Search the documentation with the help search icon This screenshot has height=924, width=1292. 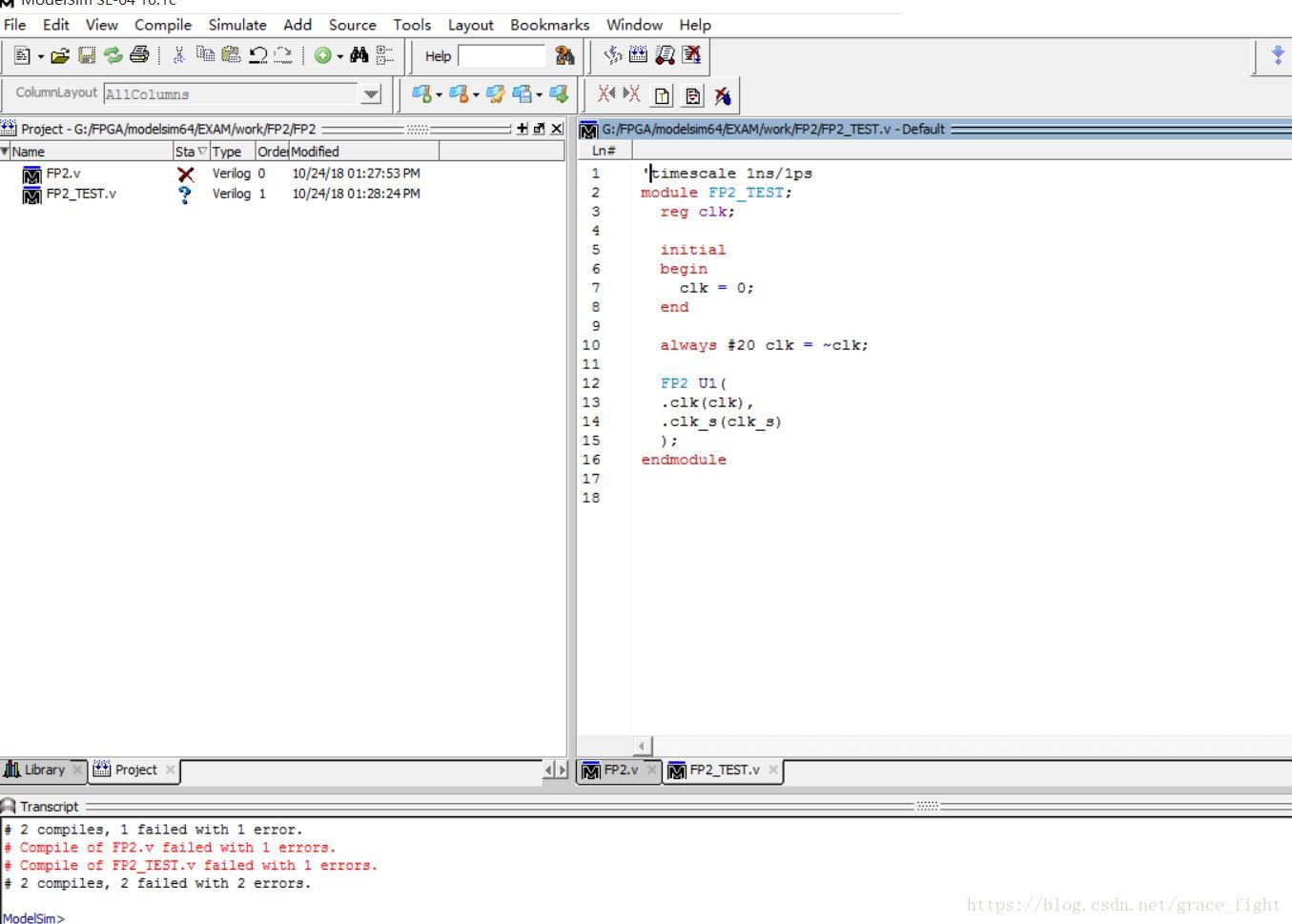click(x=564, y=56)
